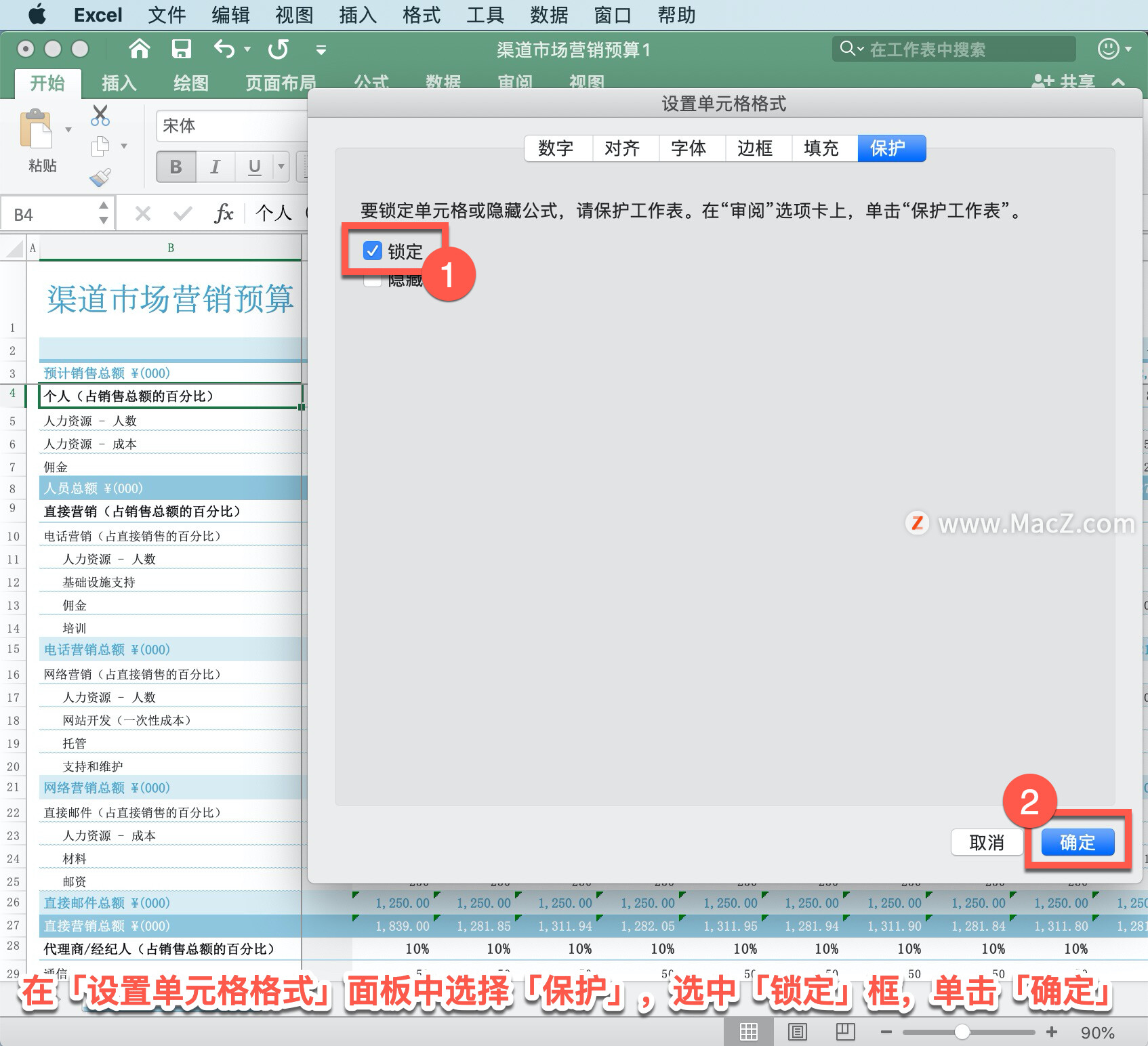Open the 绘图 ribbon tab
Screen dimensions: 1148x1046
point(191,83)
